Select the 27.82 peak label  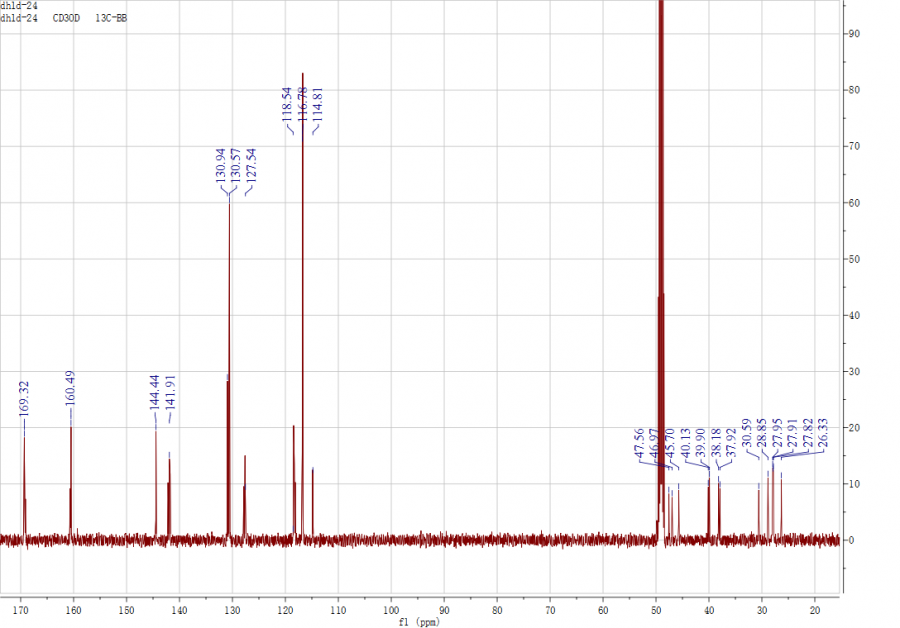[808, 433]
